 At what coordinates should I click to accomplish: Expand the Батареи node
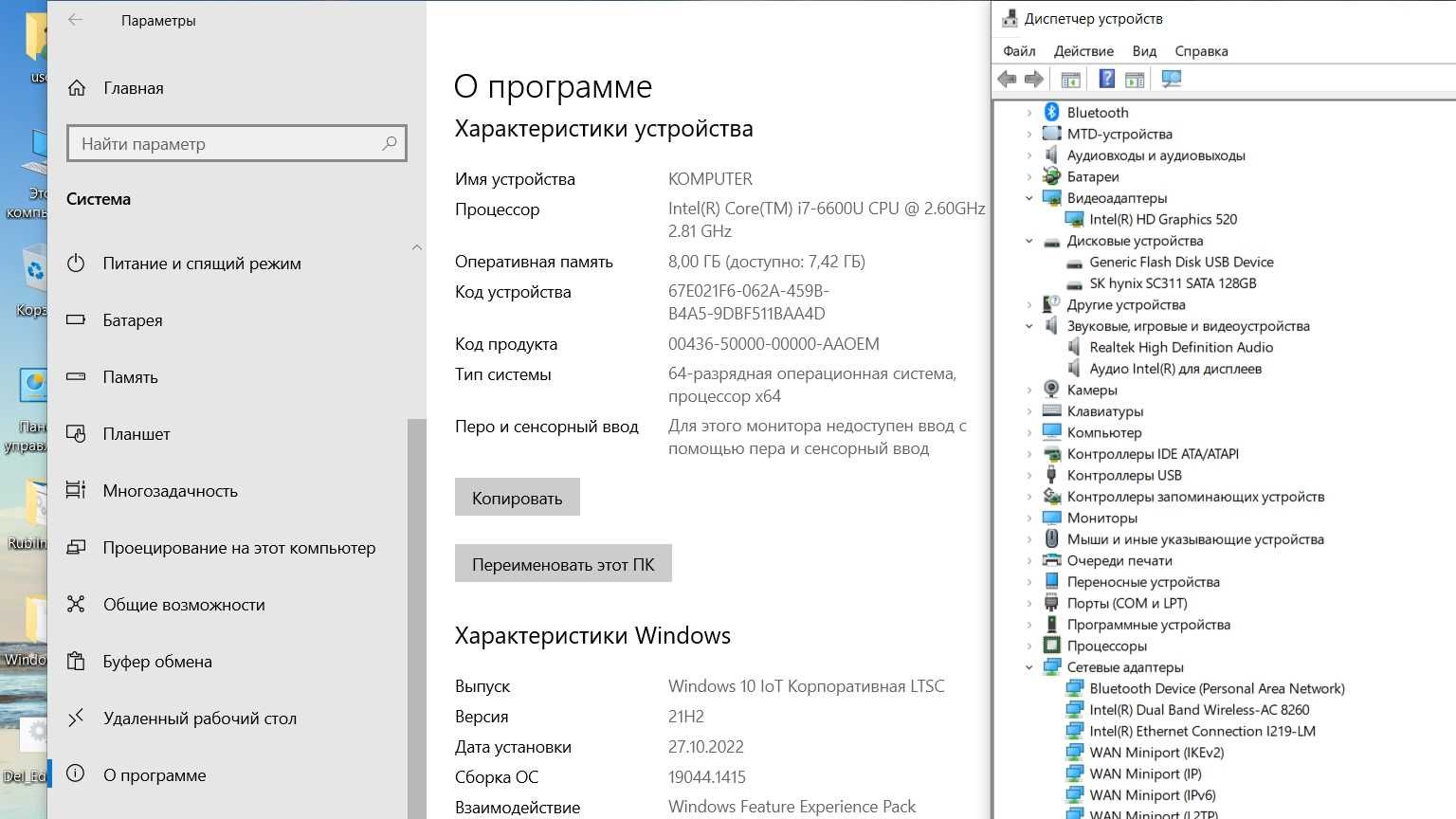pyautogui.click(x=1029, y=176)
